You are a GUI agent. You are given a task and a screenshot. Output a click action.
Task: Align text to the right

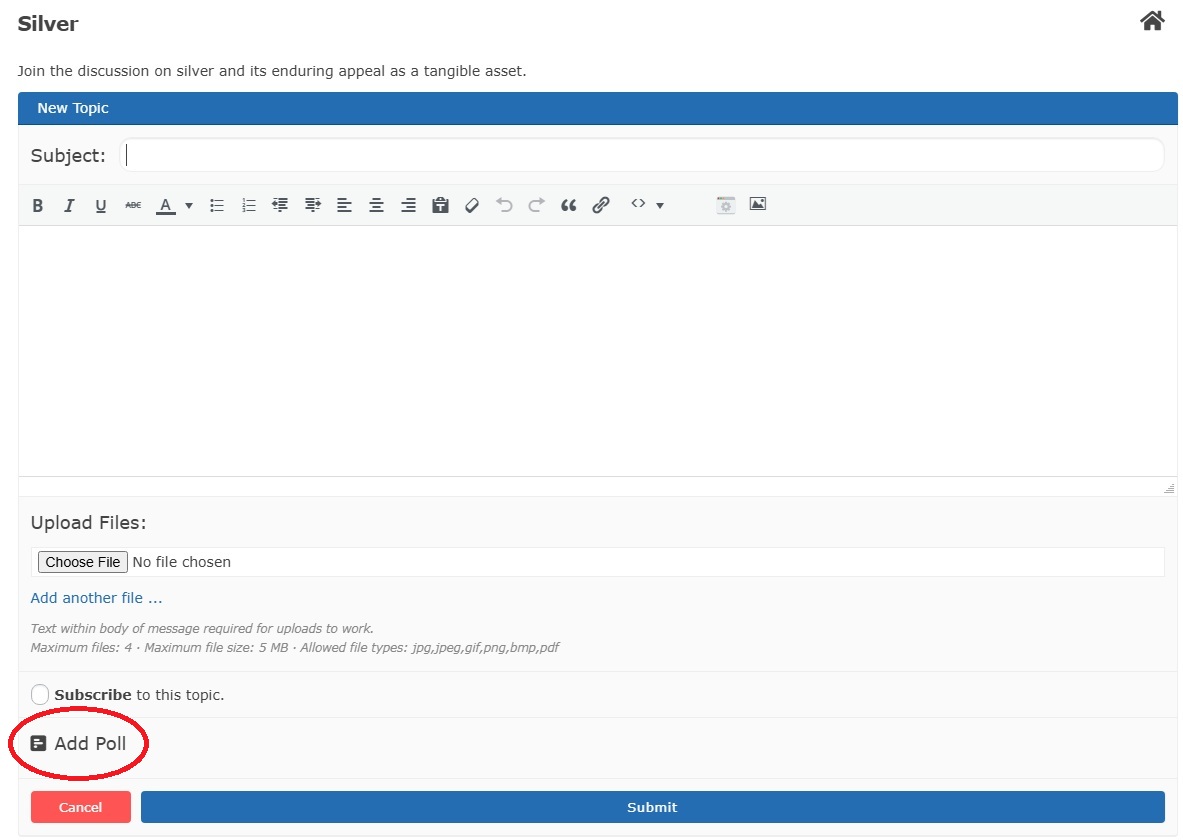(408, 205)
